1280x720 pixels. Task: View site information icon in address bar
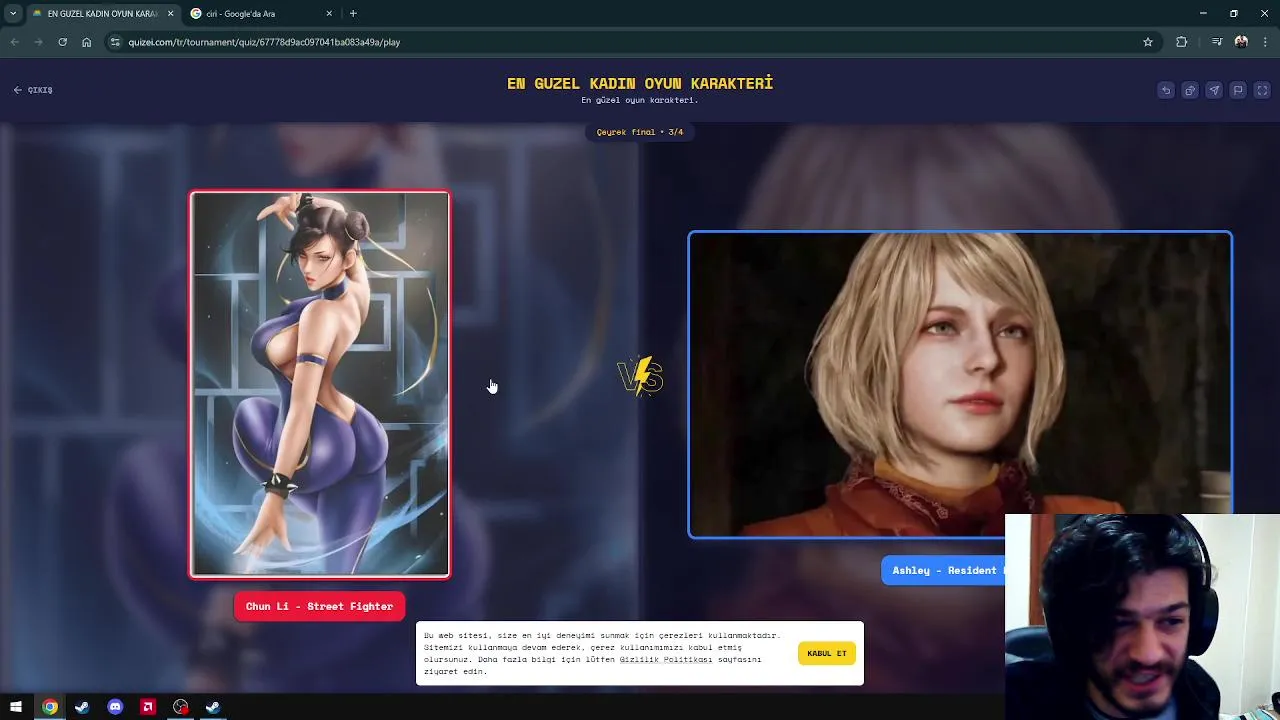tap(115, 42)
